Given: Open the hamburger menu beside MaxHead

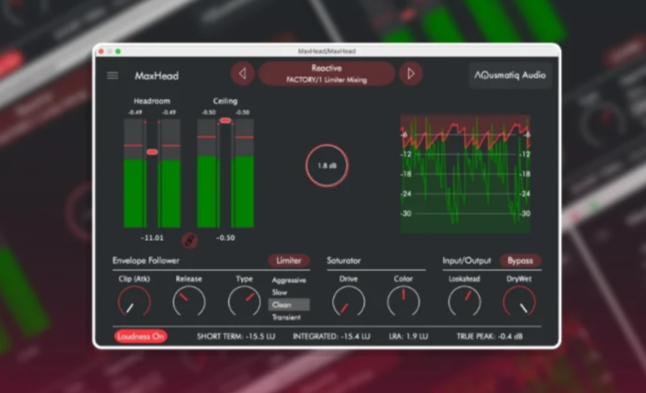Looking at the screenshot, I should point(112,75).
